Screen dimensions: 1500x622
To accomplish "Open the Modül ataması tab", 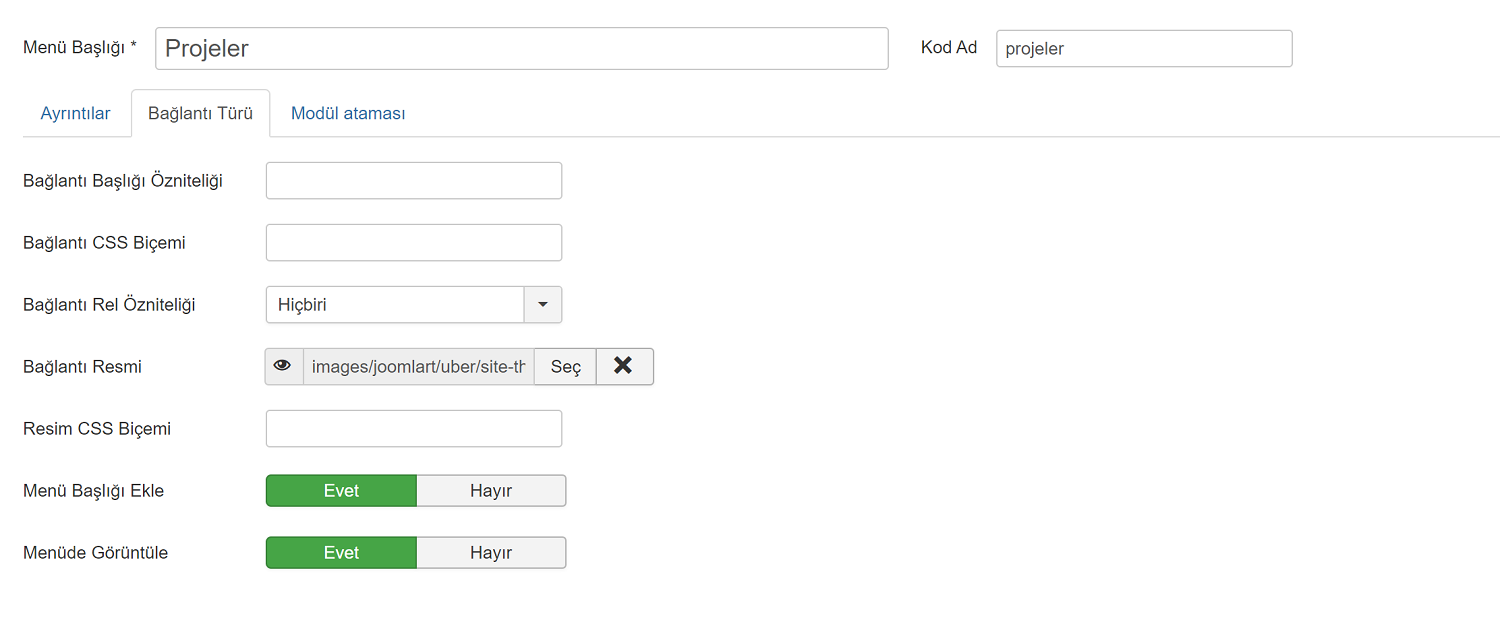I will click(x=348, y=114).
